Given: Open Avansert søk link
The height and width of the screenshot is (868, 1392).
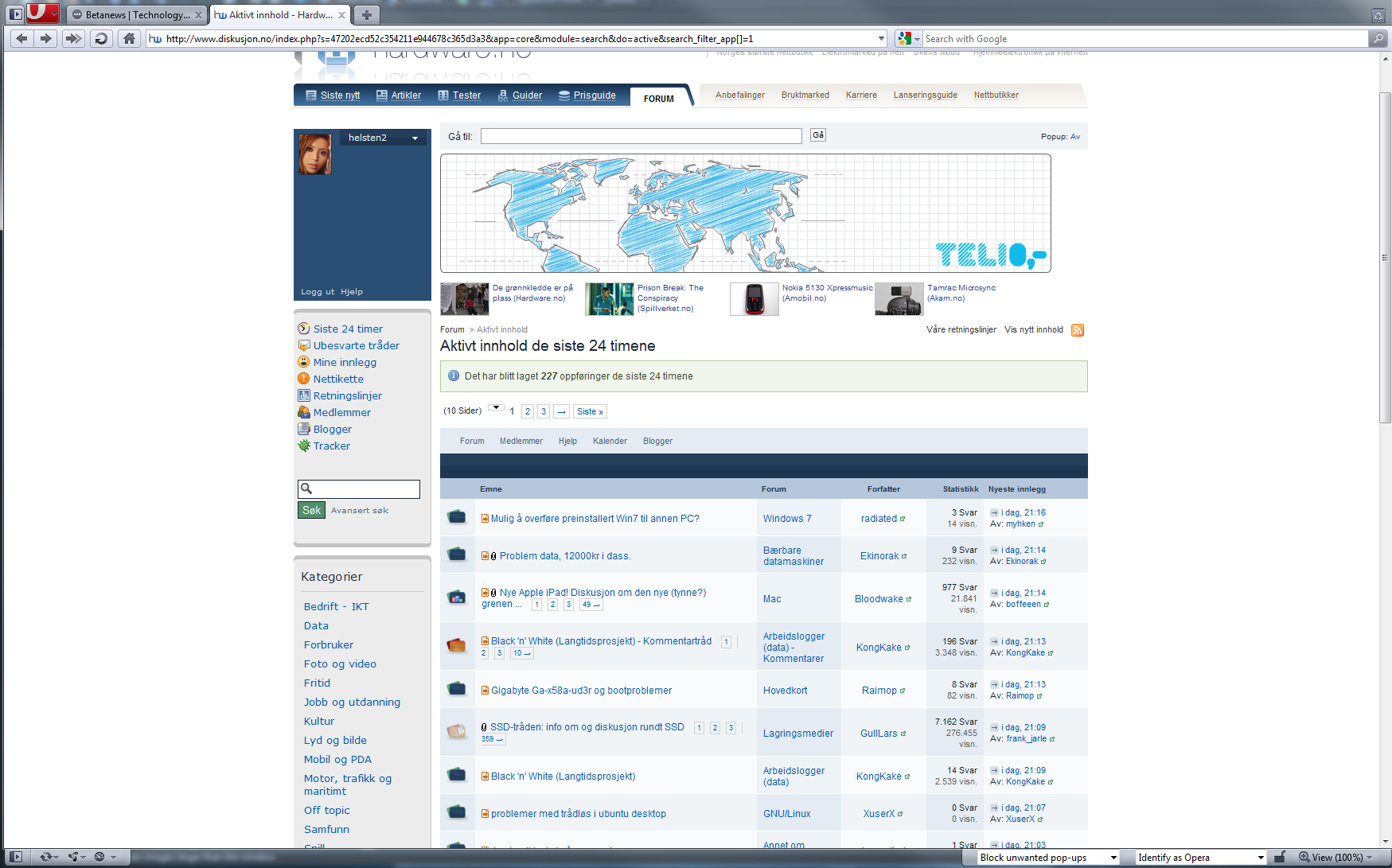Looking at the screenshot, I should click(360, 511).
